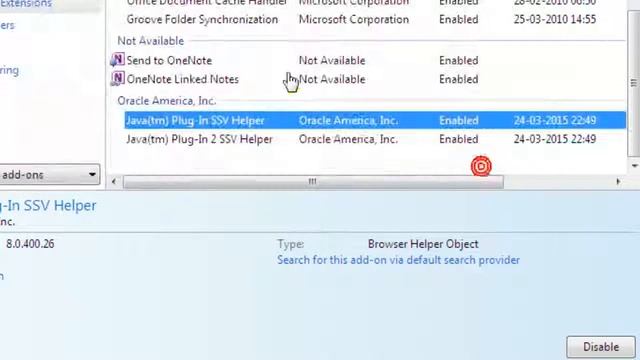This screenshot has width=640, height=360.
Task: Click date 25-03-2010 14:55 of Groove Folder Synchronization
Action: pos(555,19)
